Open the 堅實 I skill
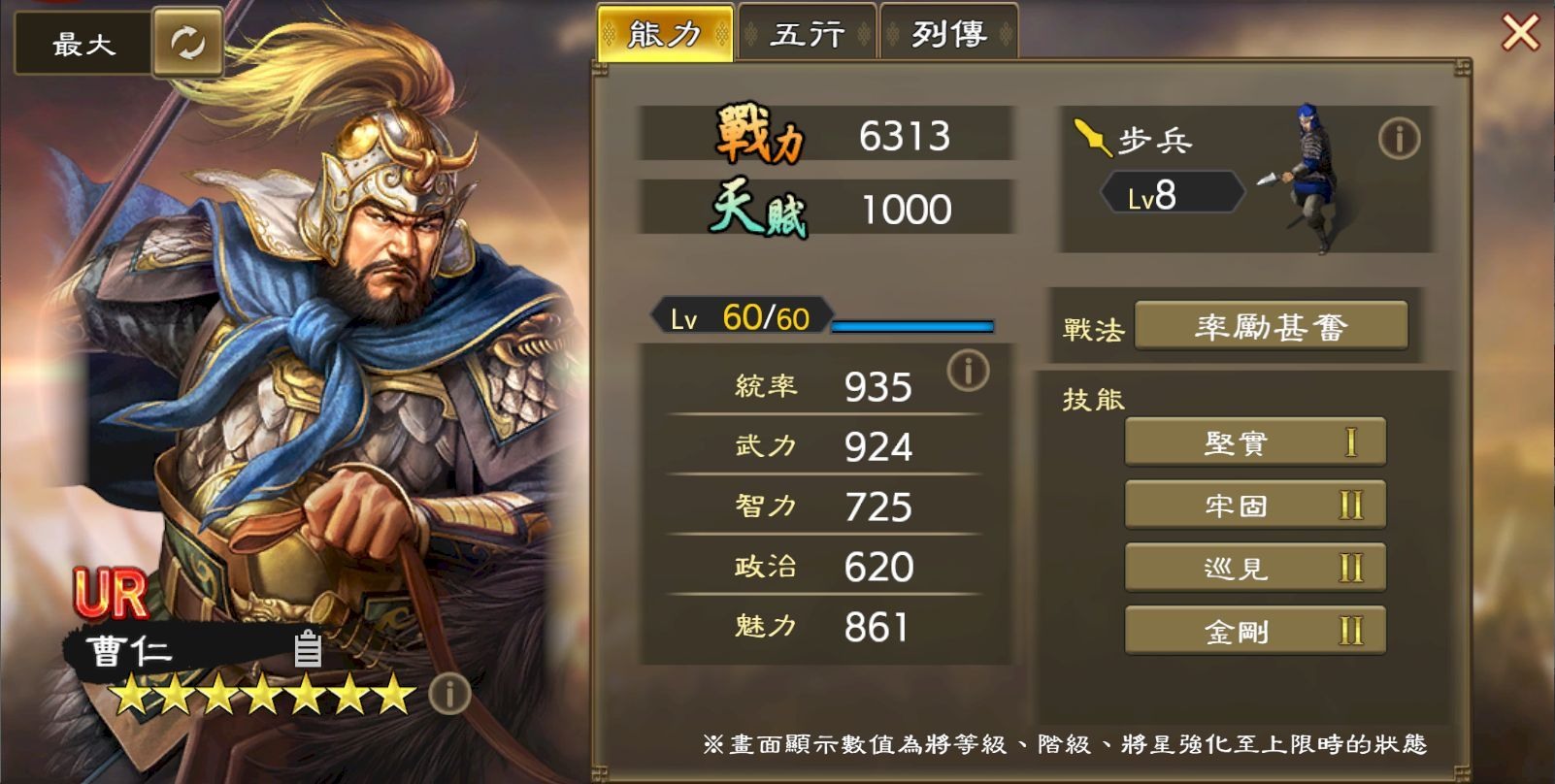1555x784 pixels. click(x=1255, y=442)
